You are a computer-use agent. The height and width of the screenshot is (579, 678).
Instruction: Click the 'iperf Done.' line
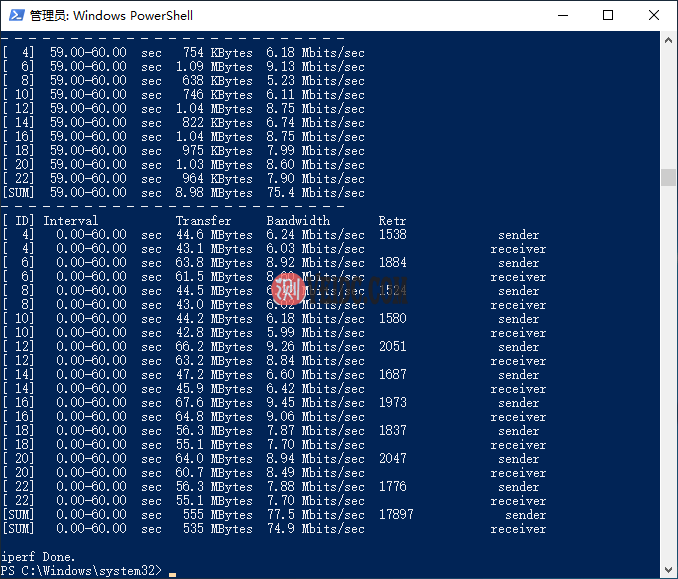38,557
